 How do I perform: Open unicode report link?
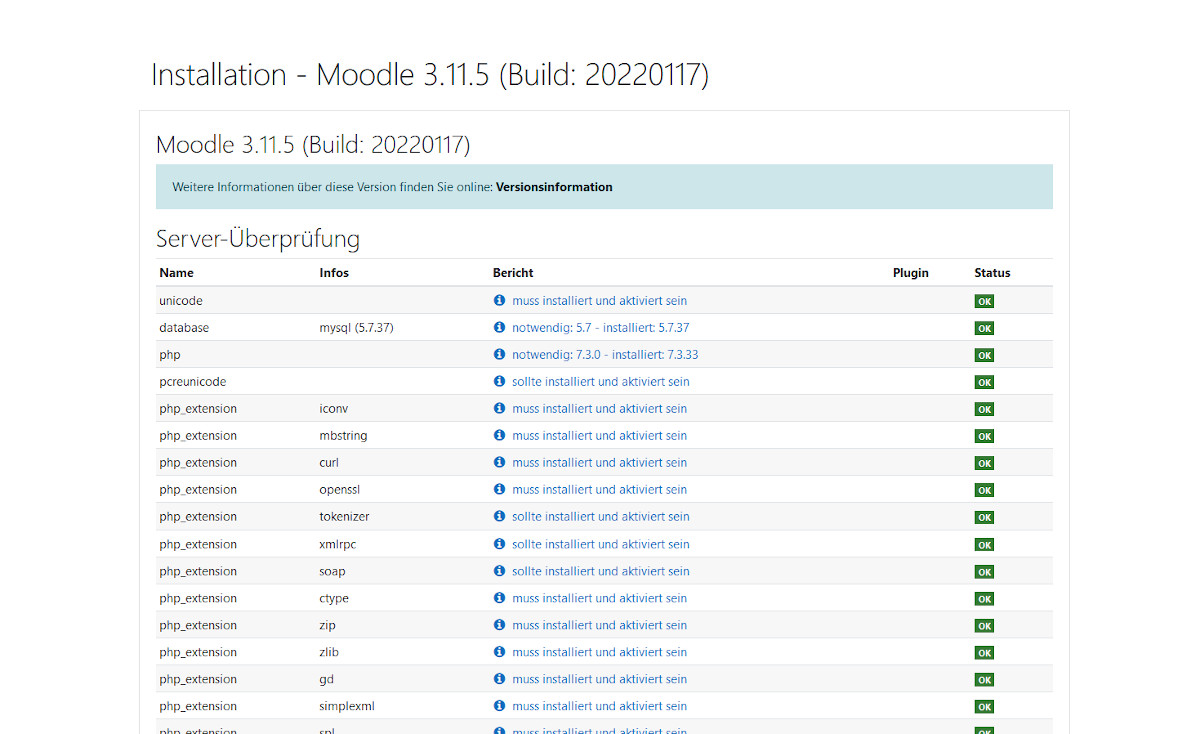pyautogui.click(x=600, y=301)
